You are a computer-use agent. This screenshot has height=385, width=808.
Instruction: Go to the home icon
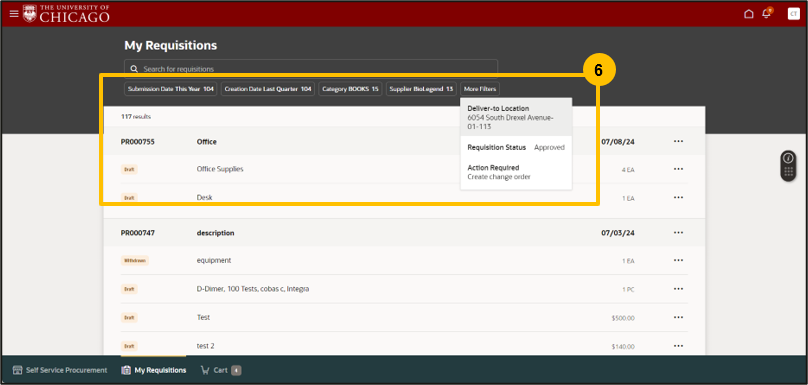point(748,14)
